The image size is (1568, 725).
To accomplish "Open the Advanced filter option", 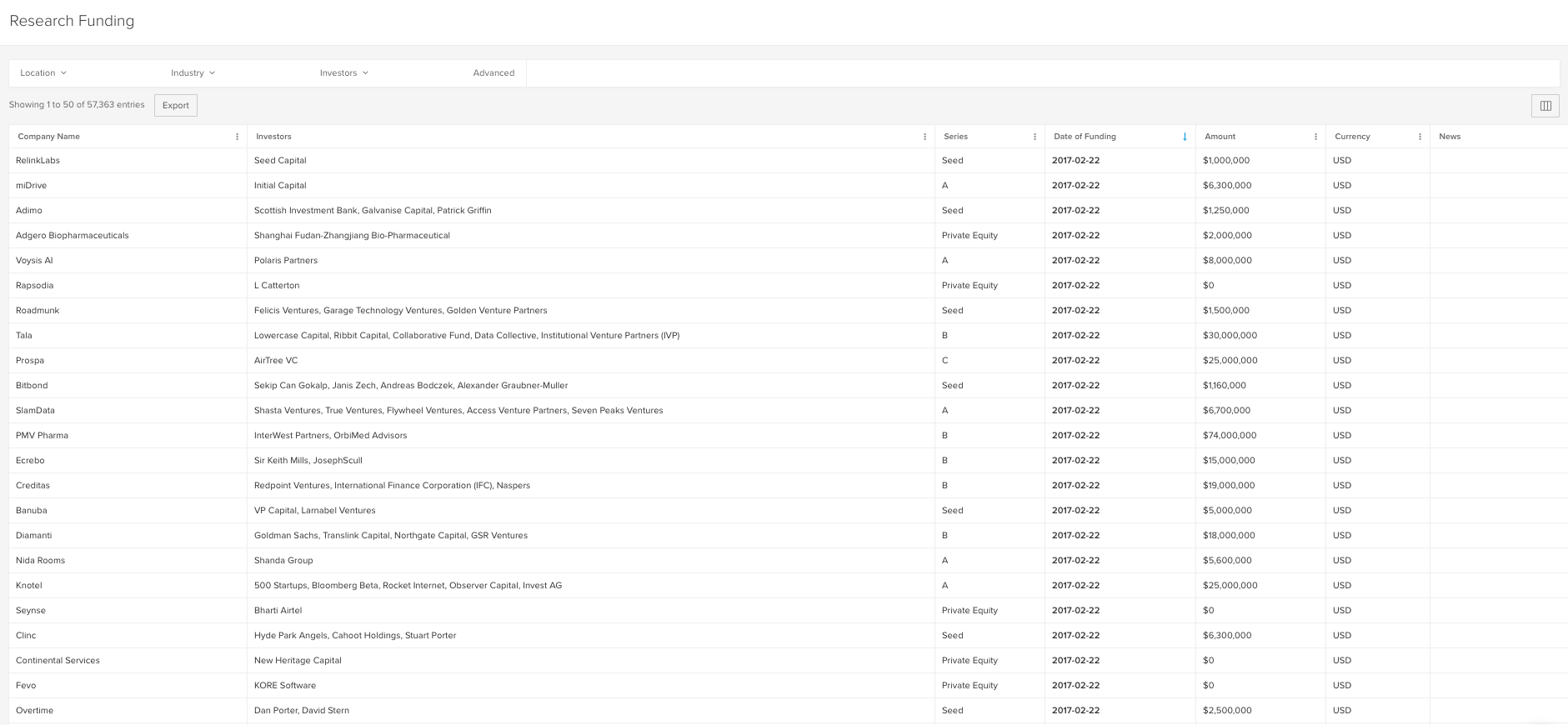I will click(x=493, y=72).
